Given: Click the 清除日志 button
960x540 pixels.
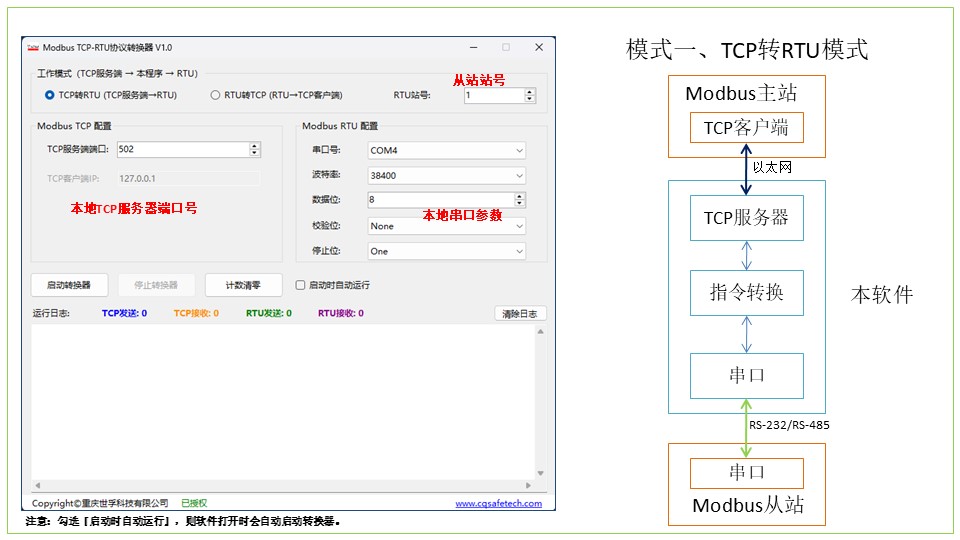Looking at the screenshot, I should click(x=520, y=314).
